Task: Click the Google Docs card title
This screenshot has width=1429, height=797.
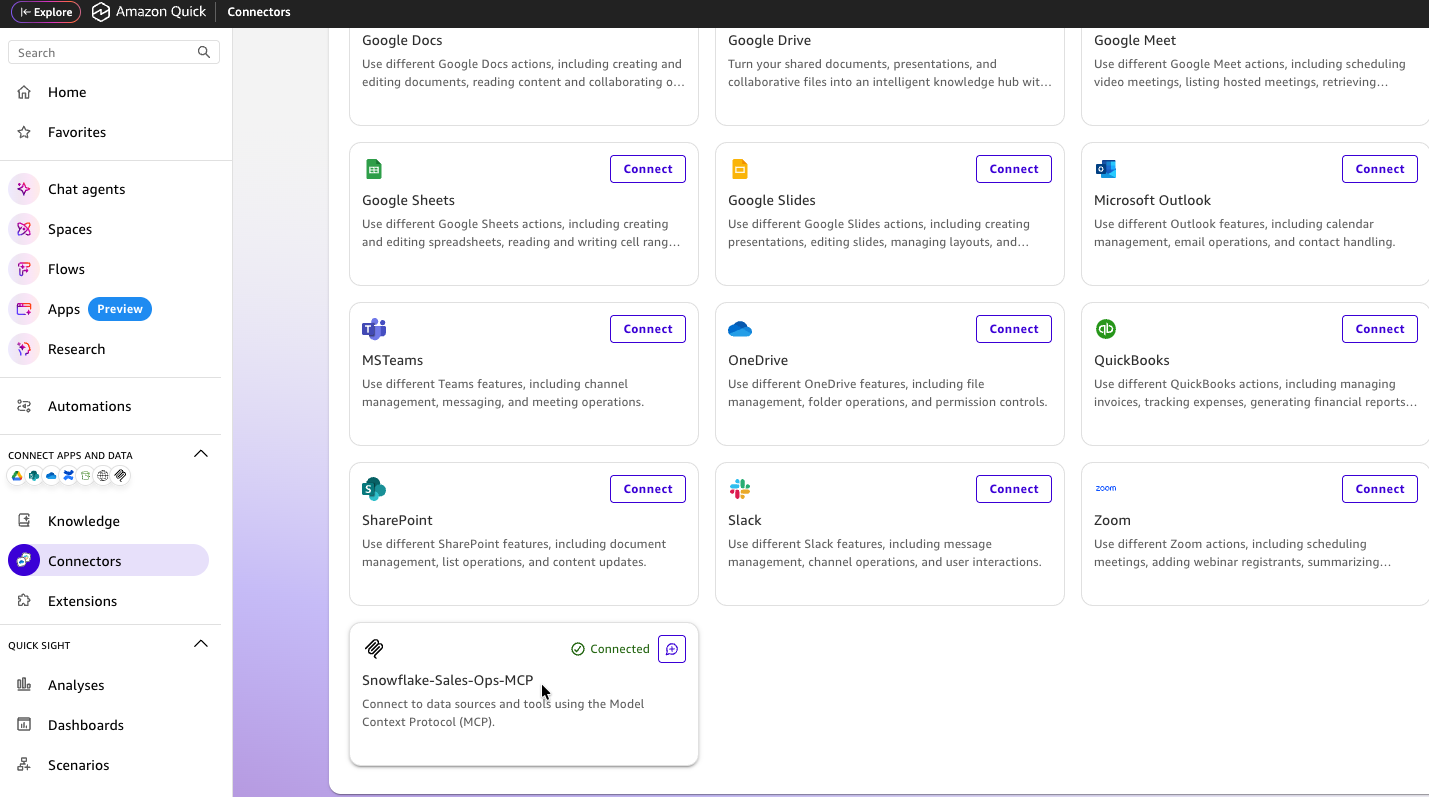Action: point(402,40)
